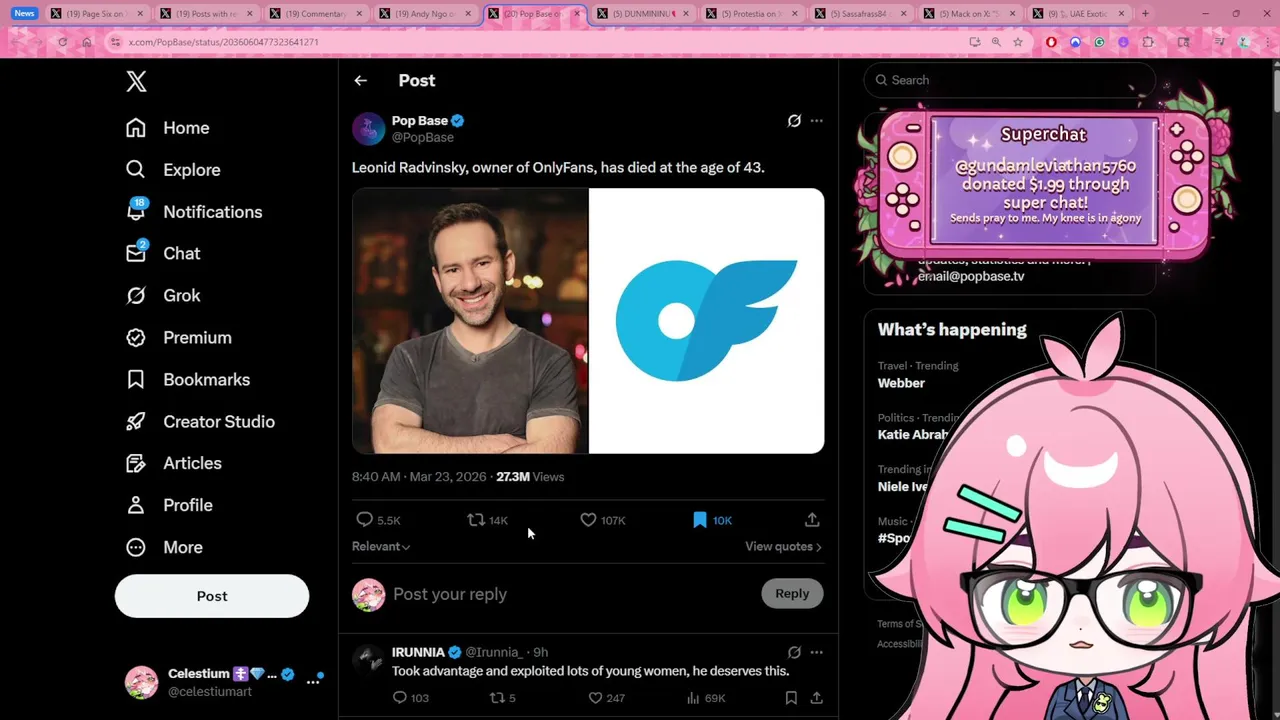Open the Relevant sort dropdown
This screenshot has width=1280, height=720.
click(x=381, y=547)
